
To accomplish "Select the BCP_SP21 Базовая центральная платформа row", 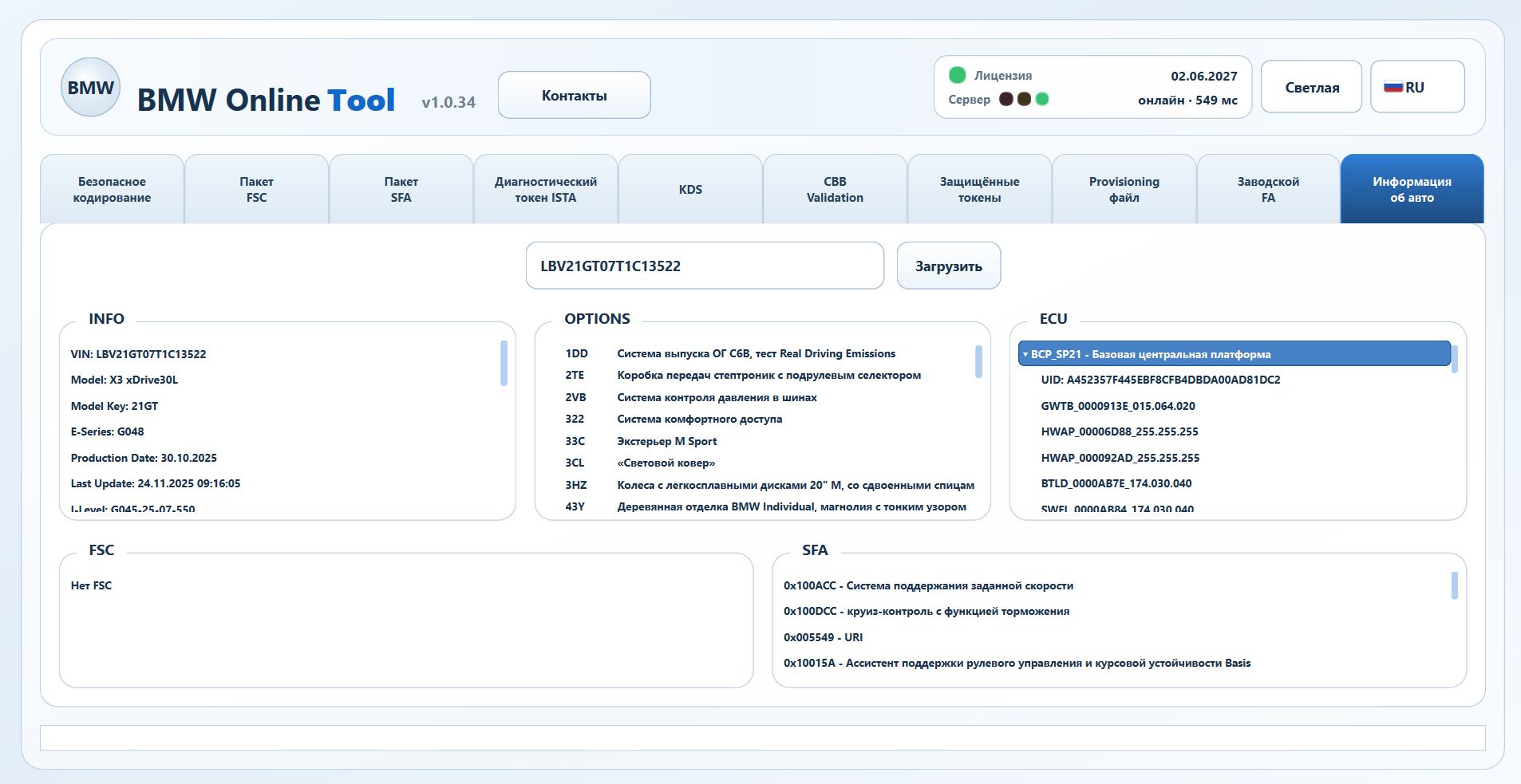I will (1234, 354).
